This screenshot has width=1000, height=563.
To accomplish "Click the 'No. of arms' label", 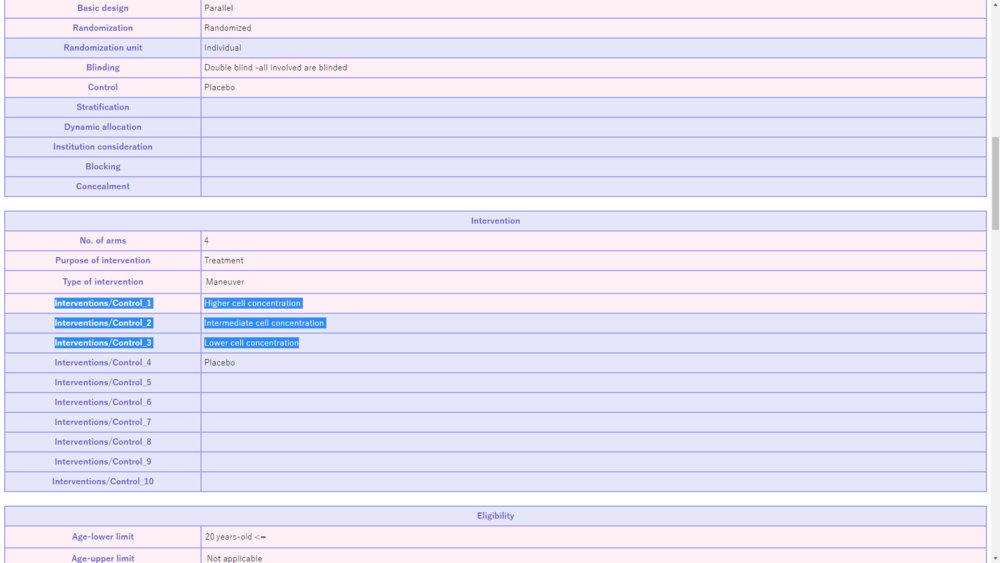I will 103,241.
